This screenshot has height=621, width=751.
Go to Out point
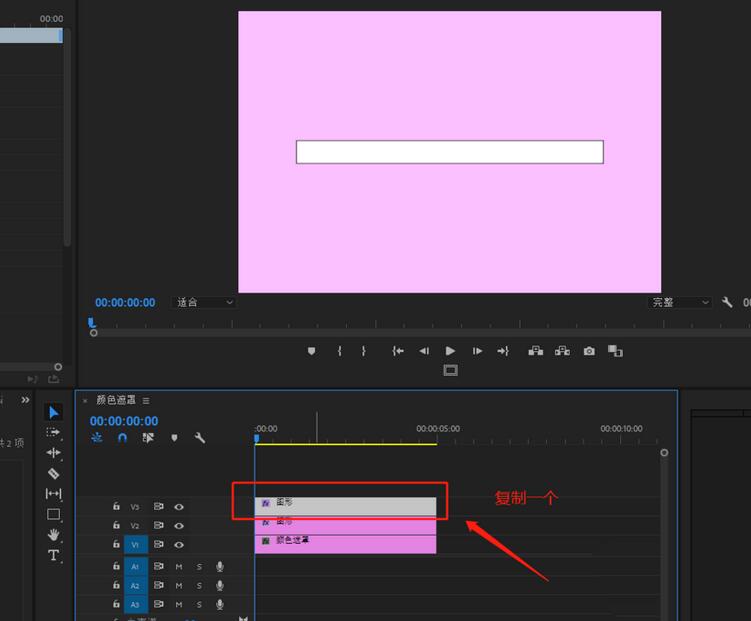point(503,351)
